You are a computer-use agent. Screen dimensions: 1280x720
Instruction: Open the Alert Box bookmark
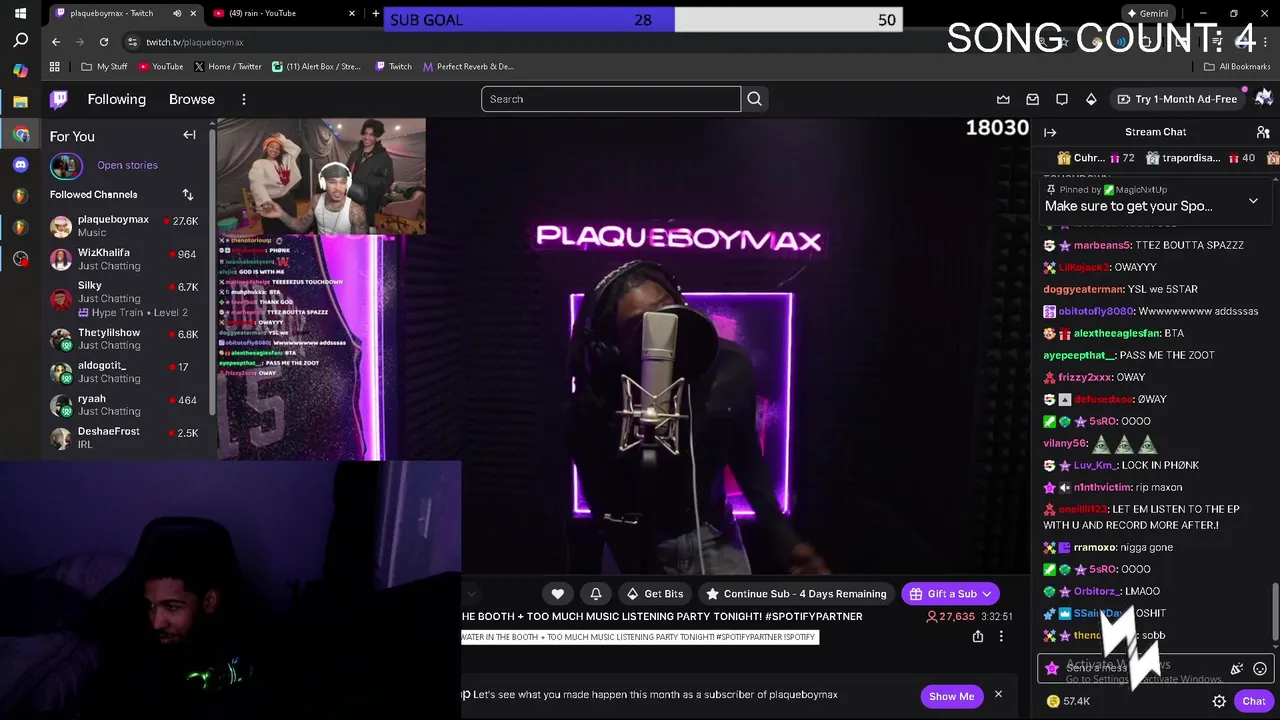[317, 67]
